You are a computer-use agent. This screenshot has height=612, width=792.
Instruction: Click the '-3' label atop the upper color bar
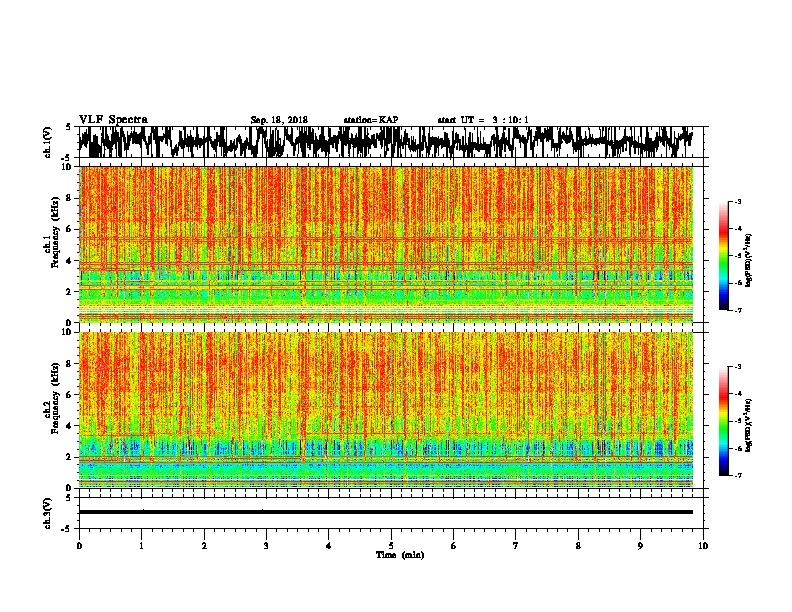738,202
